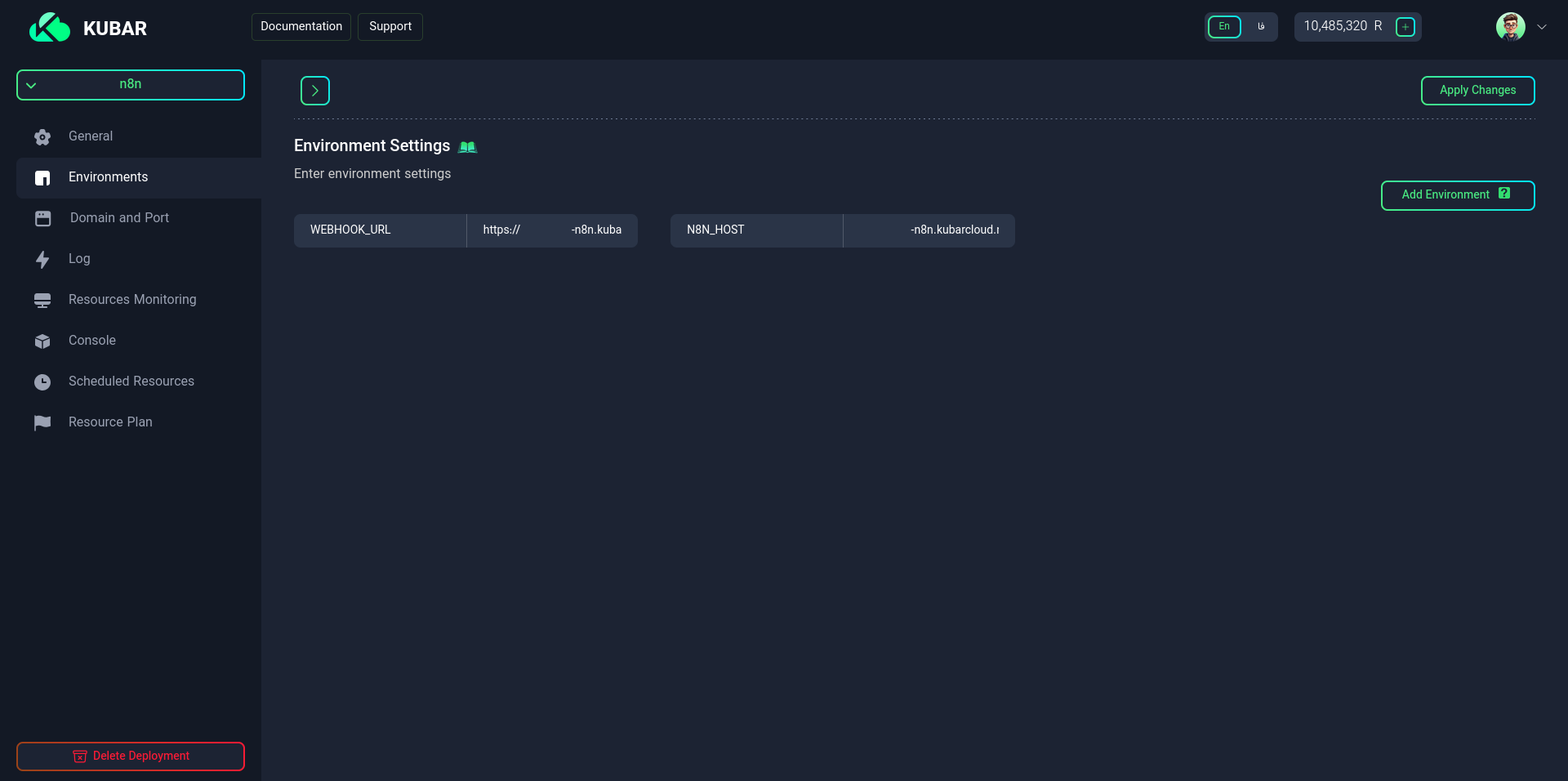Click the right-arrow expand panel button

(x=315, y=91)
